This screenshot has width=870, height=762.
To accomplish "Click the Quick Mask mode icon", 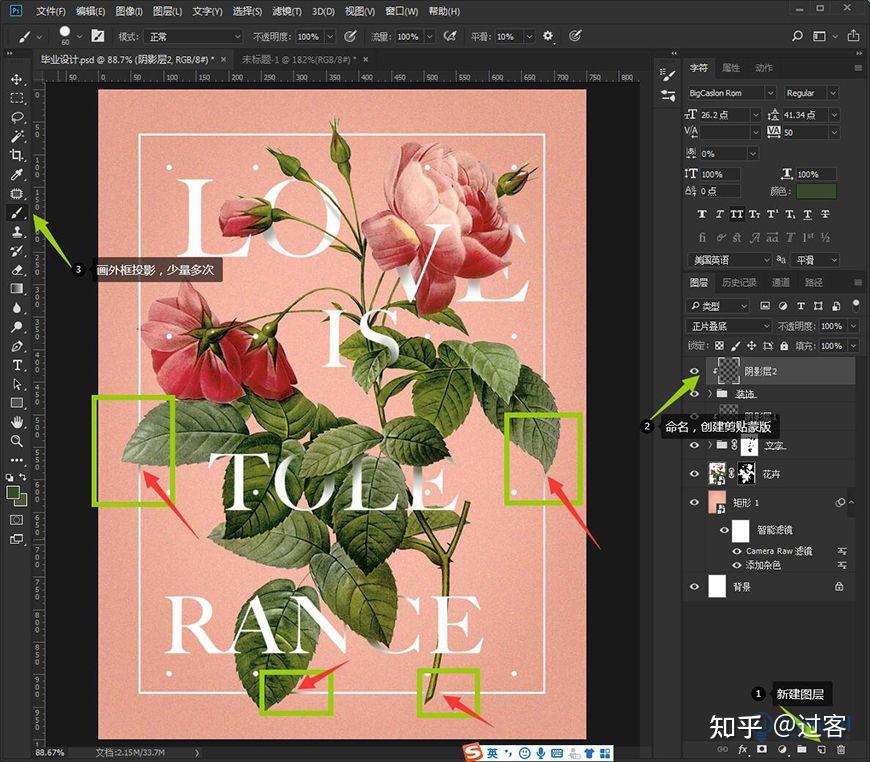I will tap(17, 519).
